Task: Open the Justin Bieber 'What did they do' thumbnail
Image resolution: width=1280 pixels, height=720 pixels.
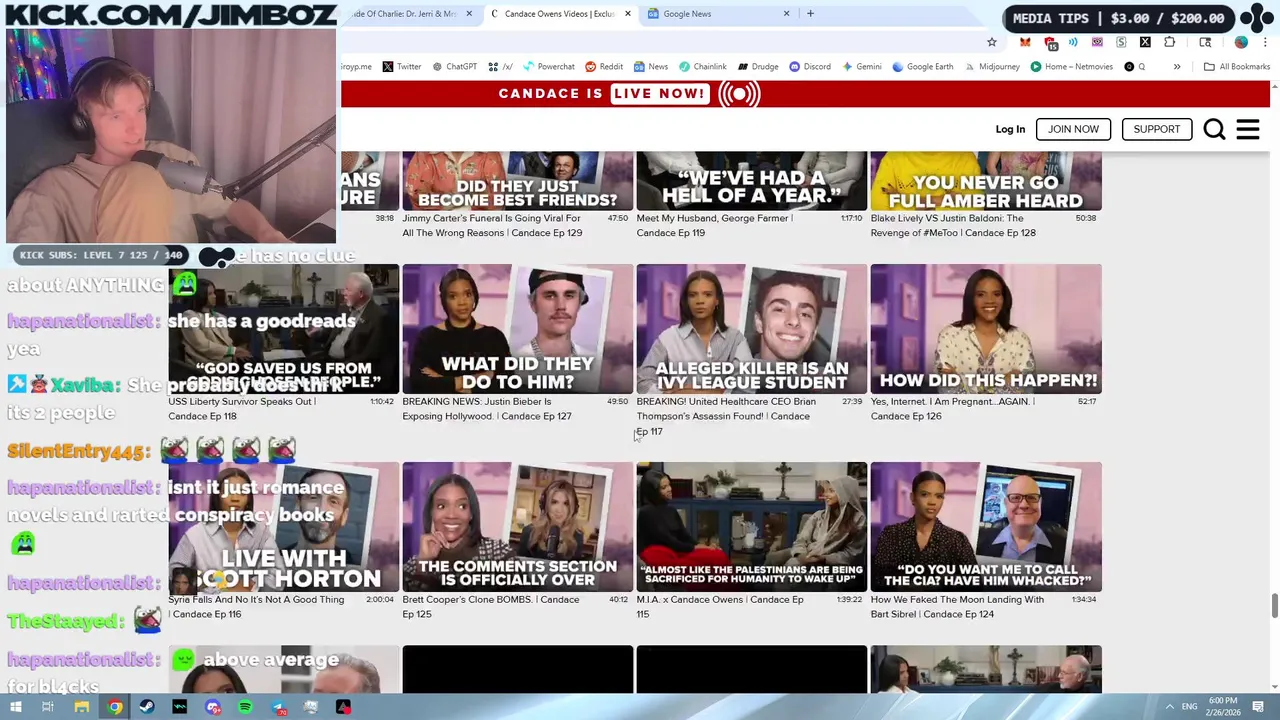Action: (517, 329)
